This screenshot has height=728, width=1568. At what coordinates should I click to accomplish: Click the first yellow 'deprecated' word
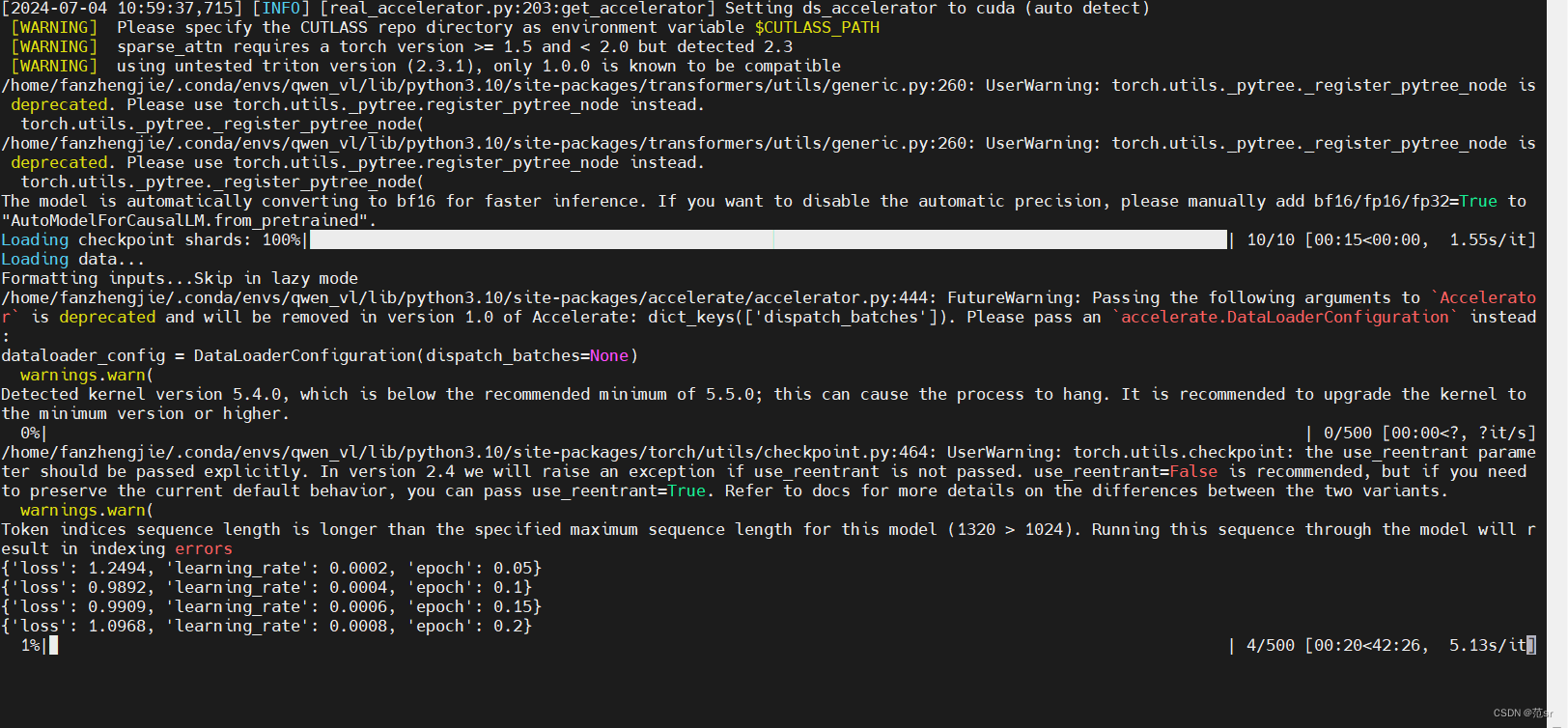pyautogui.click(x=59, y=104)
